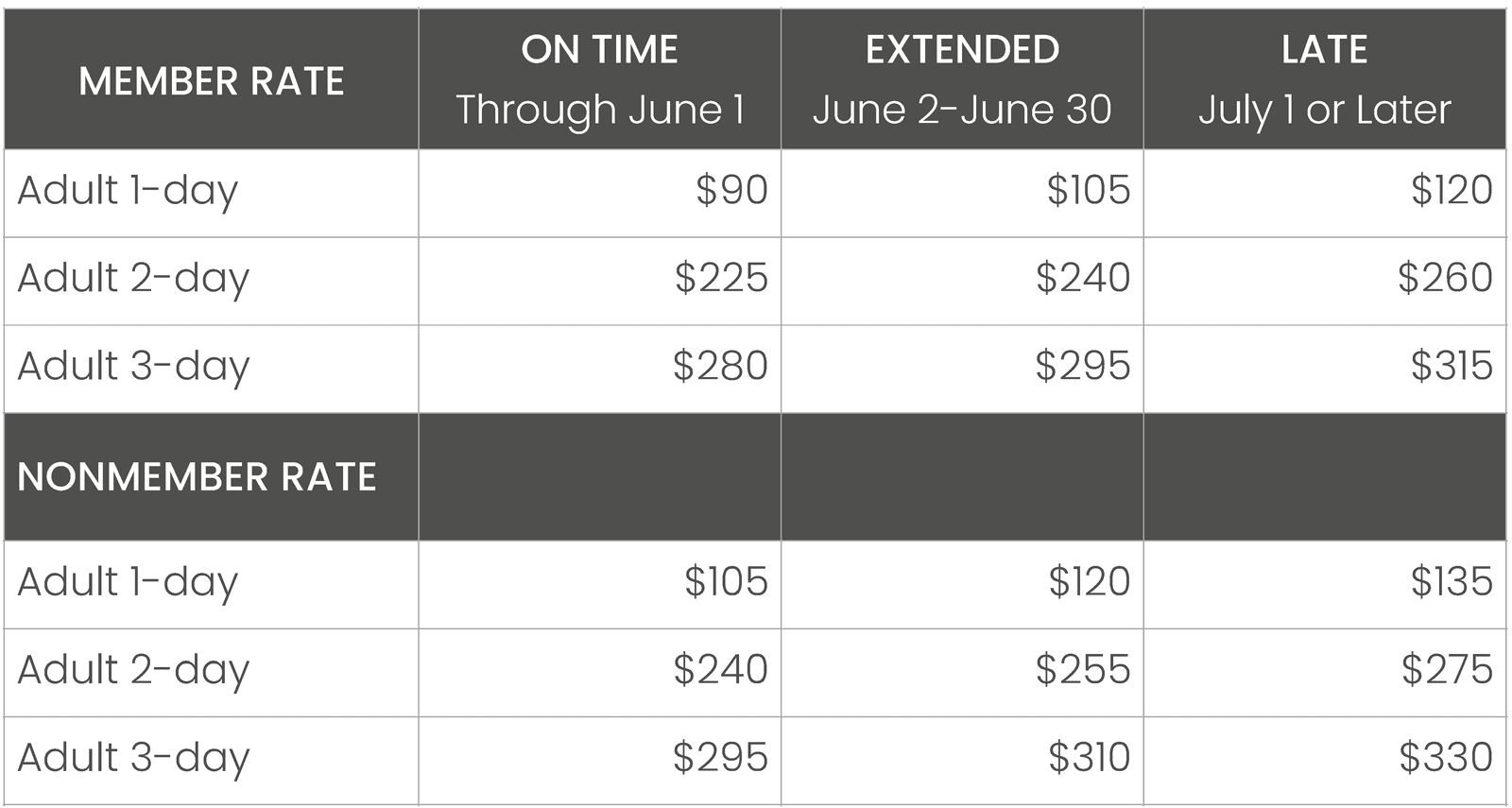Select the $135 nonmember late price
The width and height of the screenshot is (1512, 808).
[x=1452, y=581]
